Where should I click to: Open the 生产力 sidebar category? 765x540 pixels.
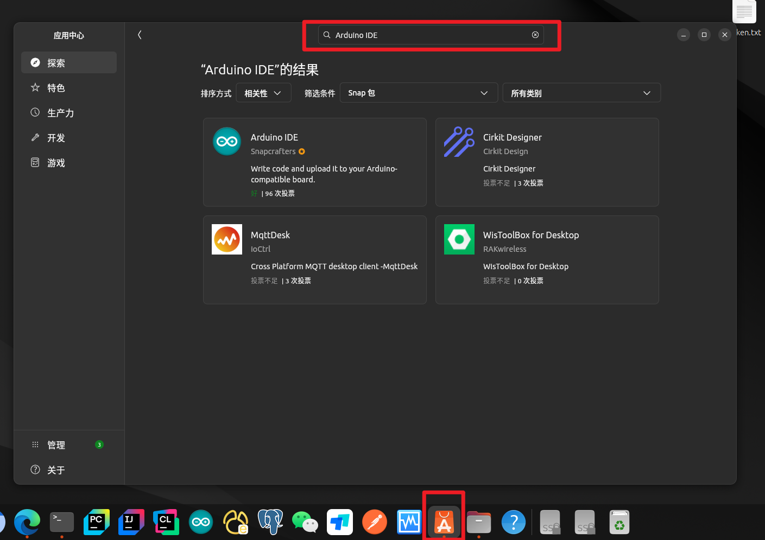point(69,113)
